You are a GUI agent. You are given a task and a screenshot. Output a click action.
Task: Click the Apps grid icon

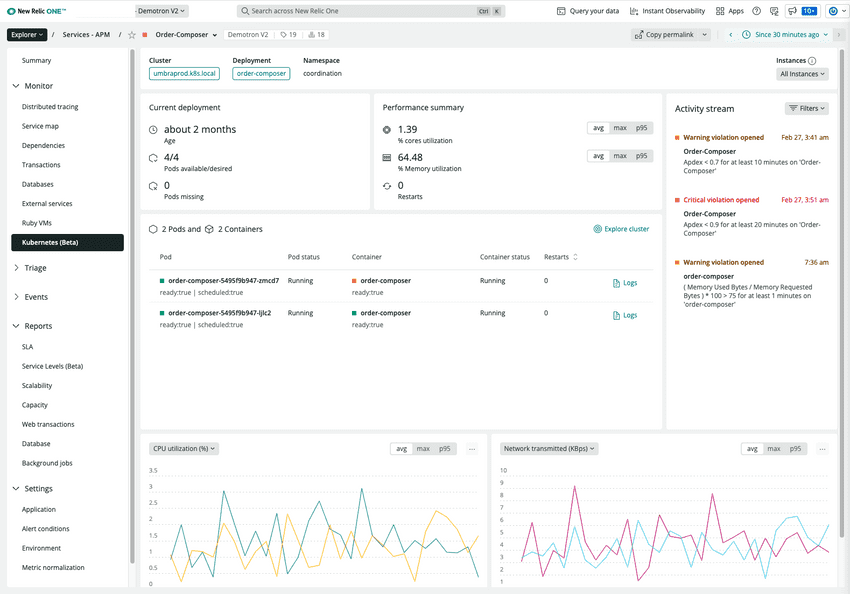pyautogui.click(x=730, y=11)
